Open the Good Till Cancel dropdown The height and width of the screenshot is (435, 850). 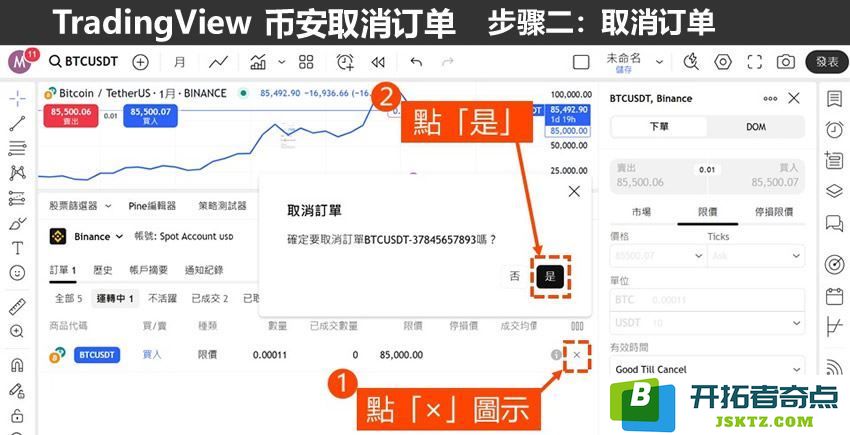707,369
